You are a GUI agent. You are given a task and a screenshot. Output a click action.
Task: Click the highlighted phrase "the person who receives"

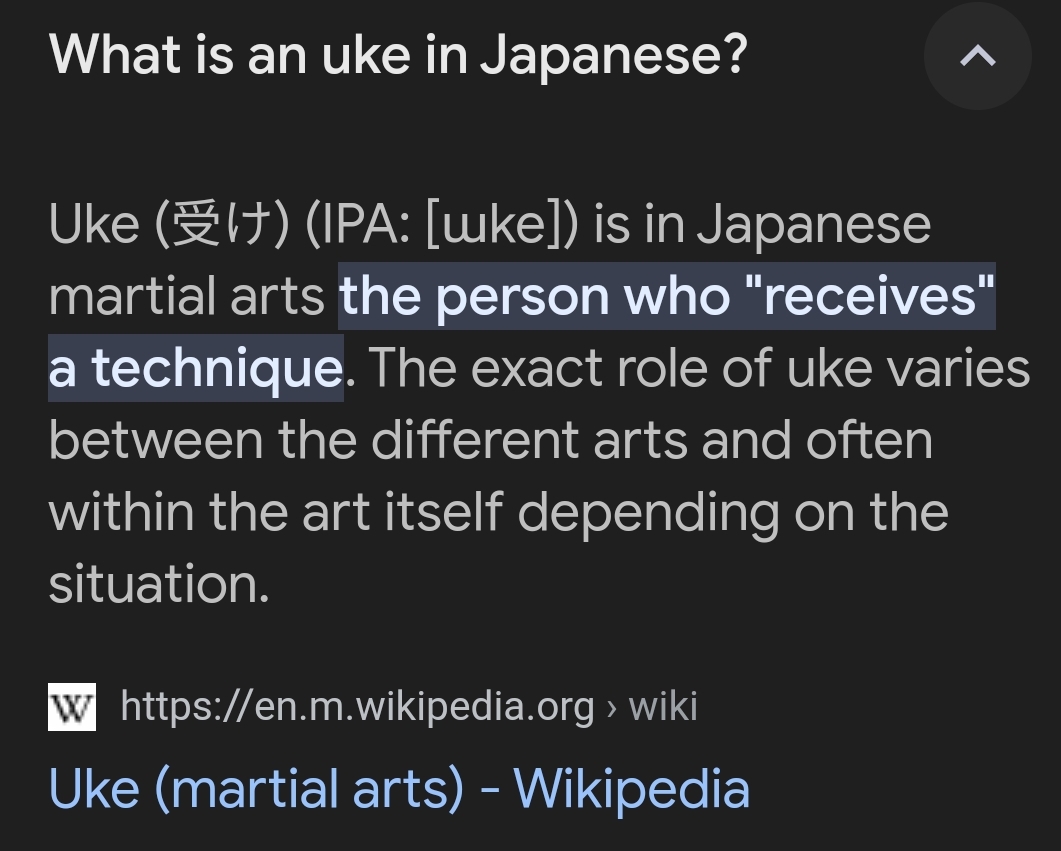coord(667,296)
